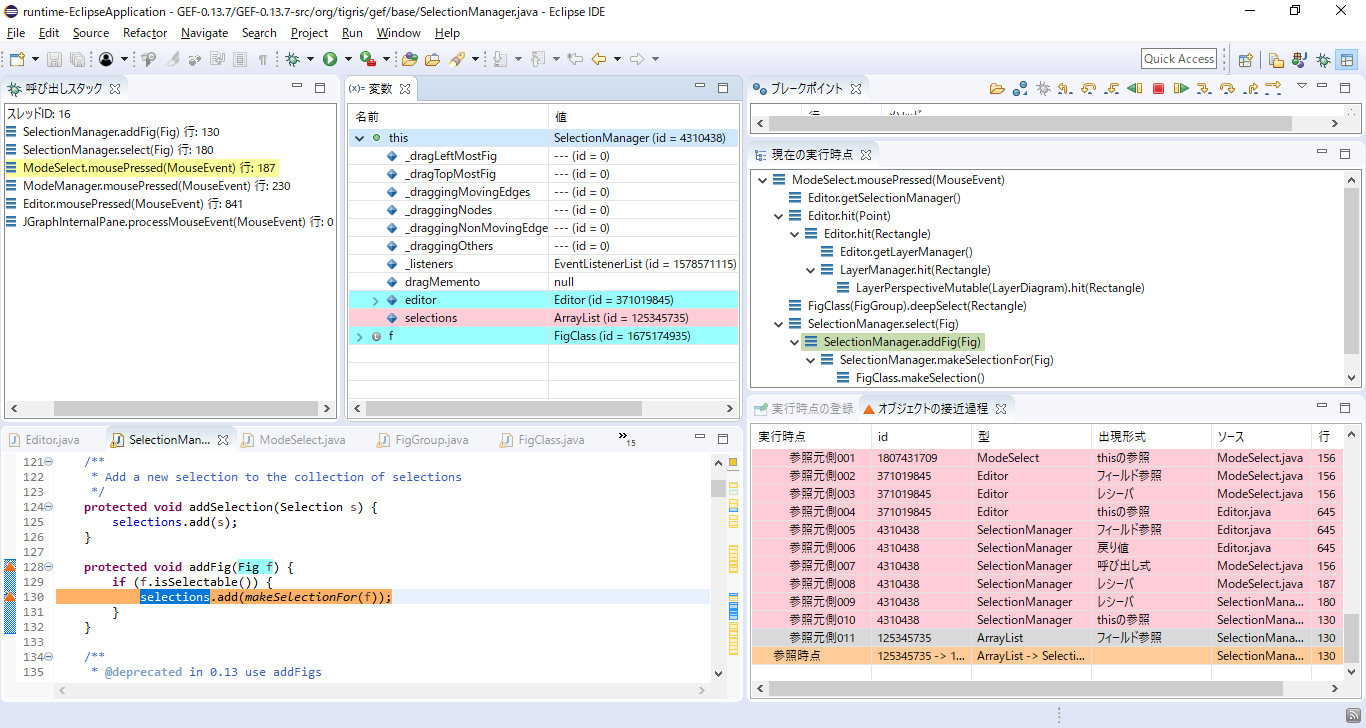Click the Run with red toolbox icon

(367, 59)
